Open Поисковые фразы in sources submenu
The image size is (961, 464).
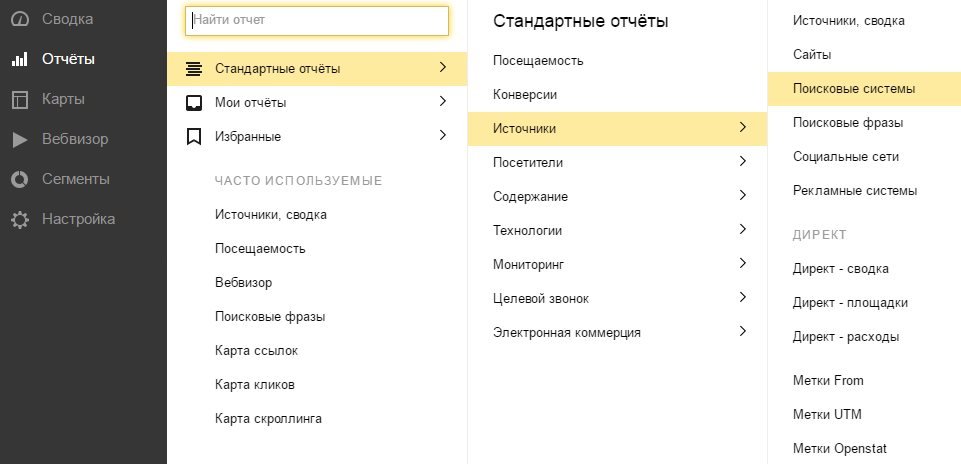[x=848, y=123]
